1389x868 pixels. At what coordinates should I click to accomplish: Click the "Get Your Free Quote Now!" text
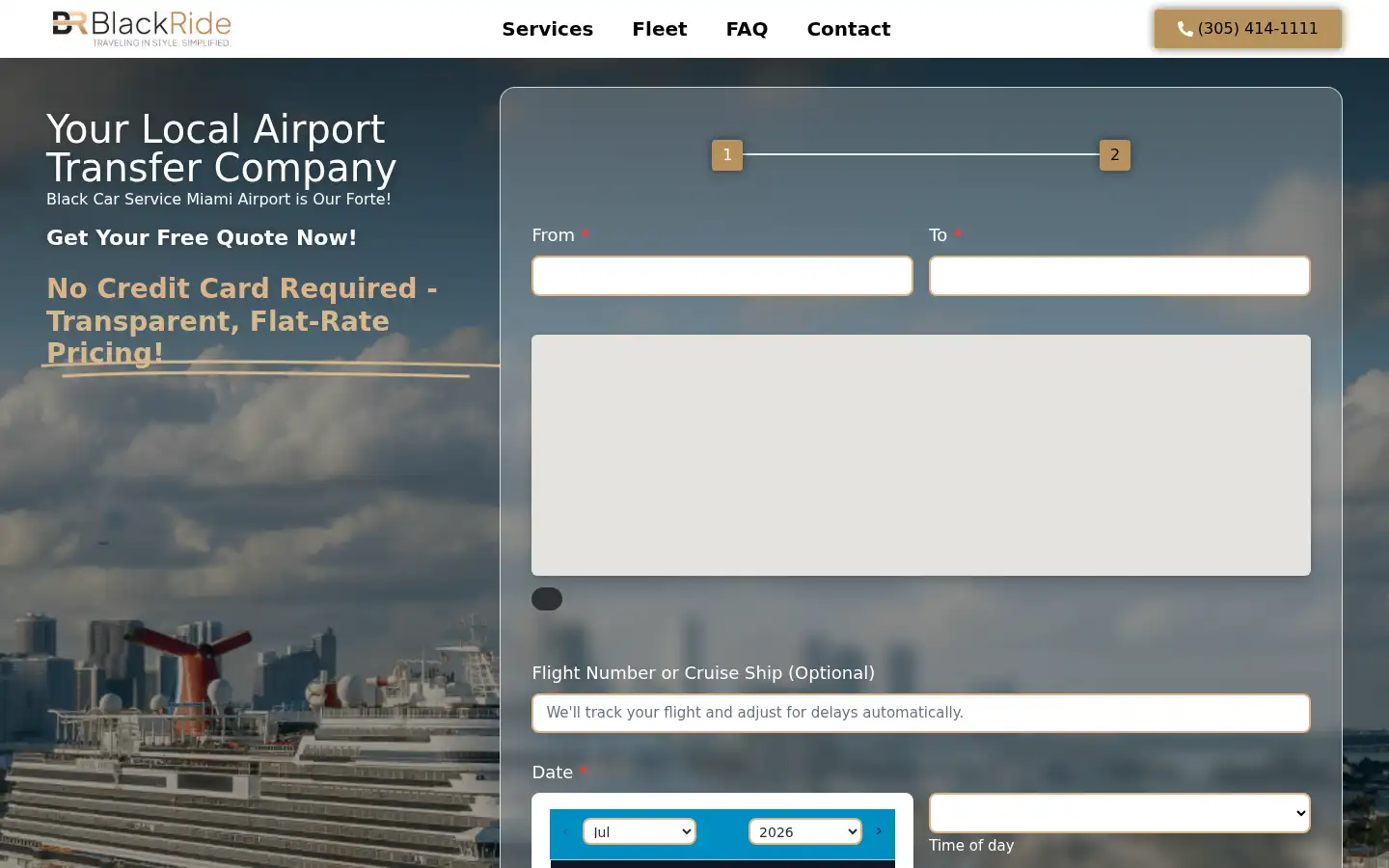click(202, 237)
